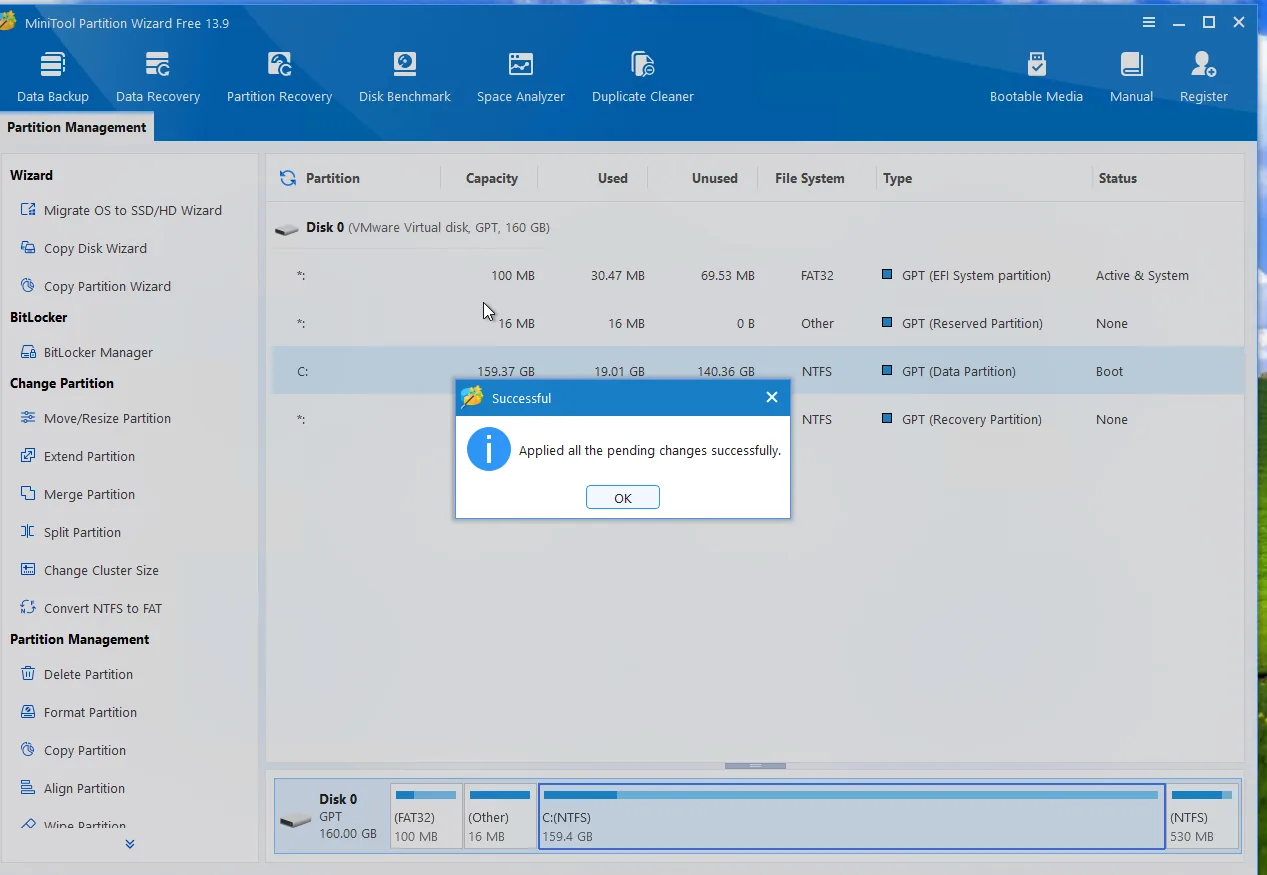Open the Data Backup tool
The image size is (1267, 875).
pyautogui.click(x=53, y=78)
